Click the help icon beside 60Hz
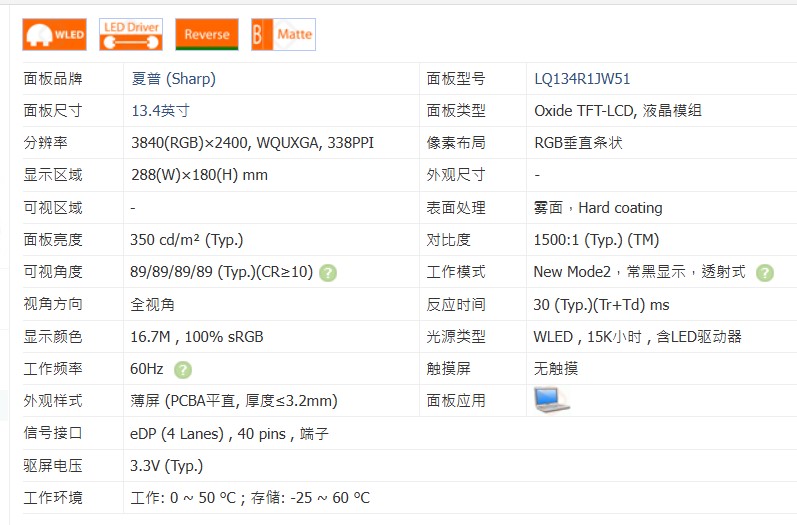Screen dimensions: 797x525 (183, 369)
